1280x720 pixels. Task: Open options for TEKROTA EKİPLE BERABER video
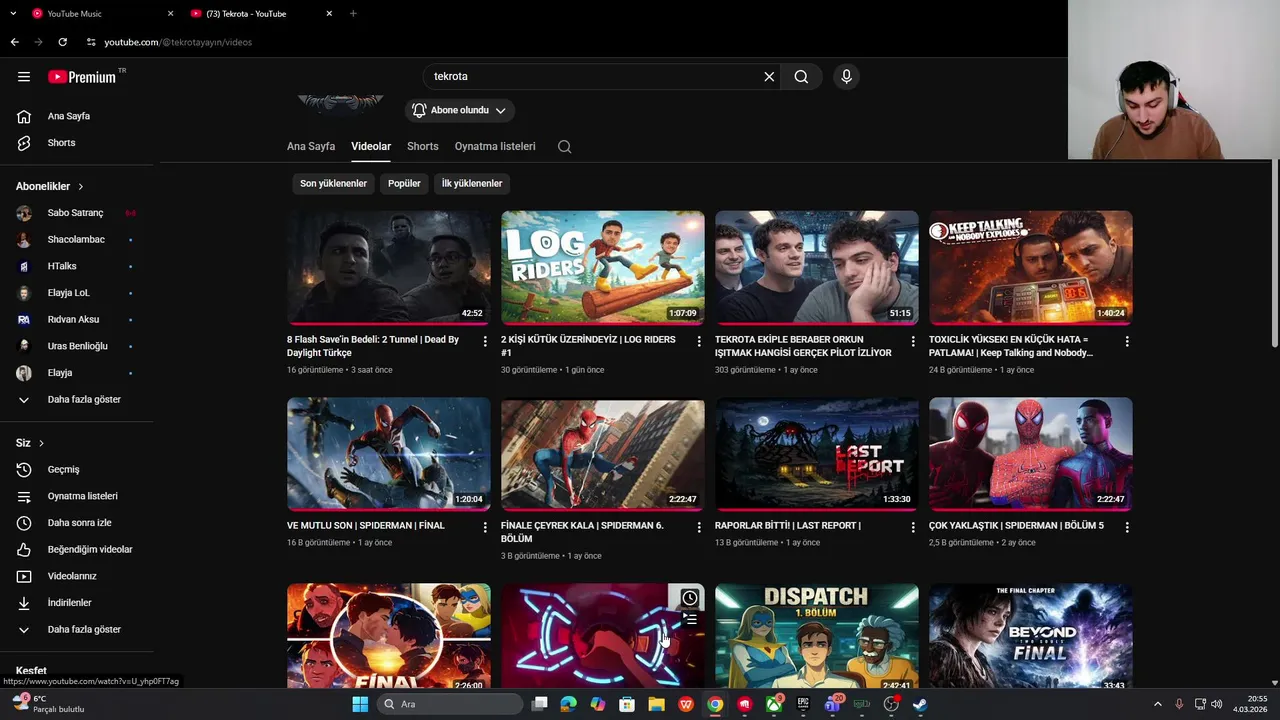(913, 341)
